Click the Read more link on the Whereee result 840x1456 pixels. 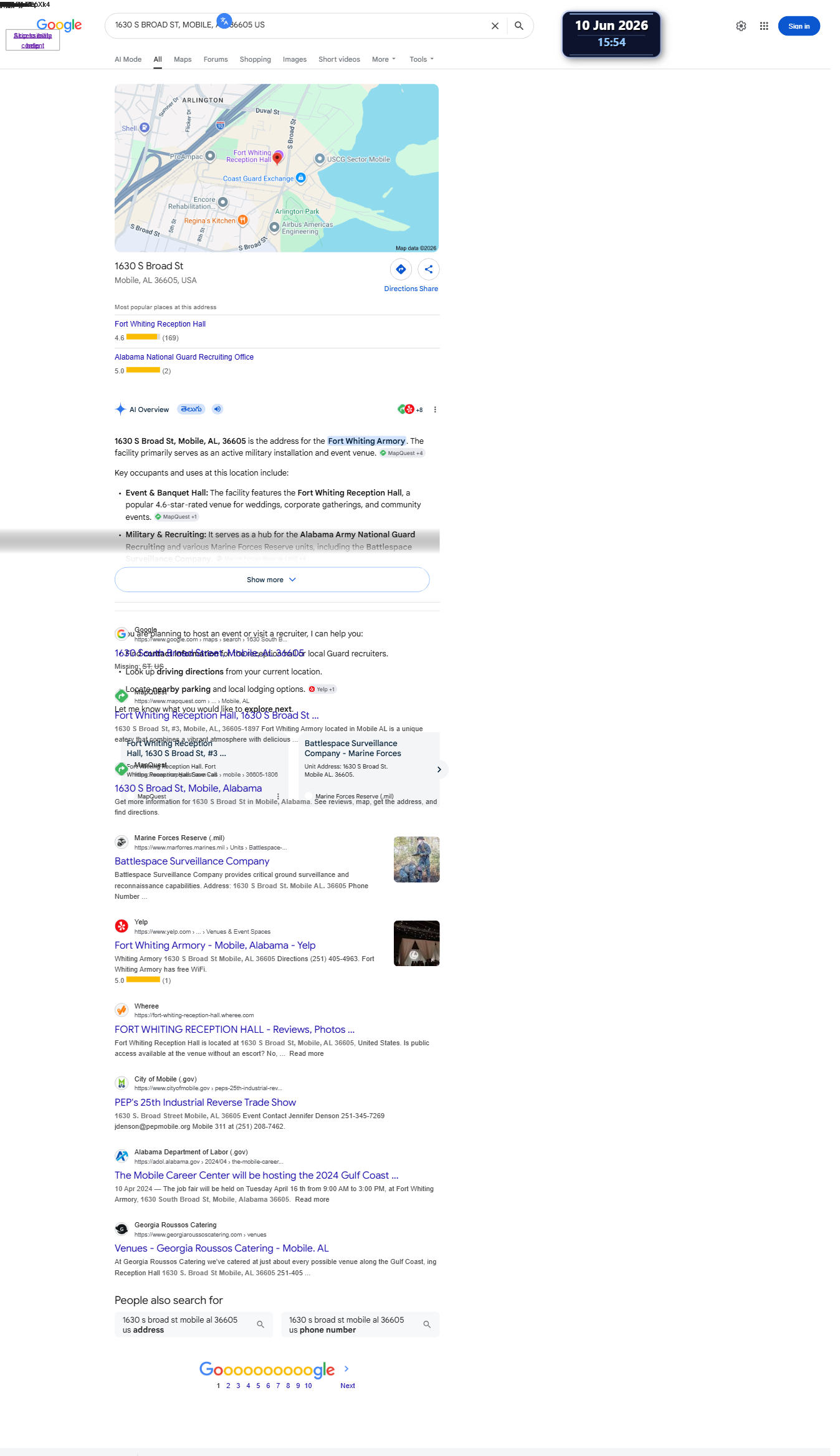(307, 1054)
